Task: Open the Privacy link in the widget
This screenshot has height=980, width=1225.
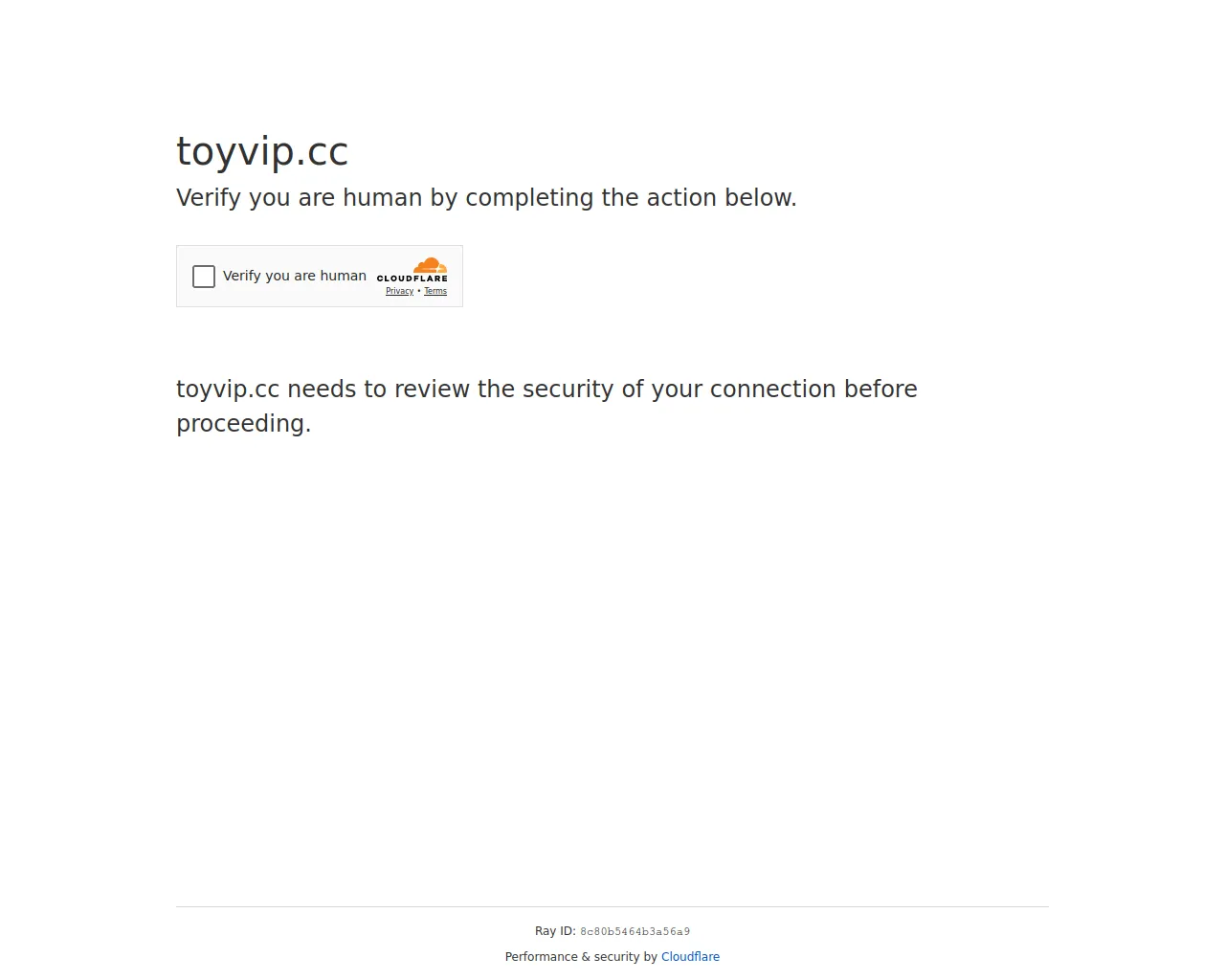Action: click(x=400, y=291)
